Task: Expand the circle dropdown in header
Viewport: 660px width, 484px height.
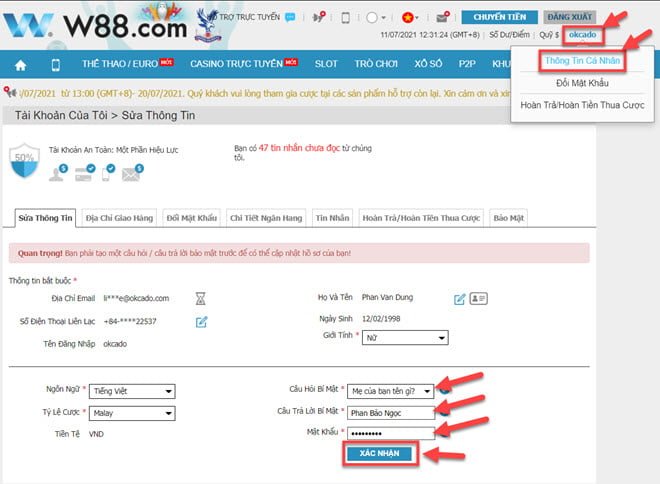Action: [375, 18]
